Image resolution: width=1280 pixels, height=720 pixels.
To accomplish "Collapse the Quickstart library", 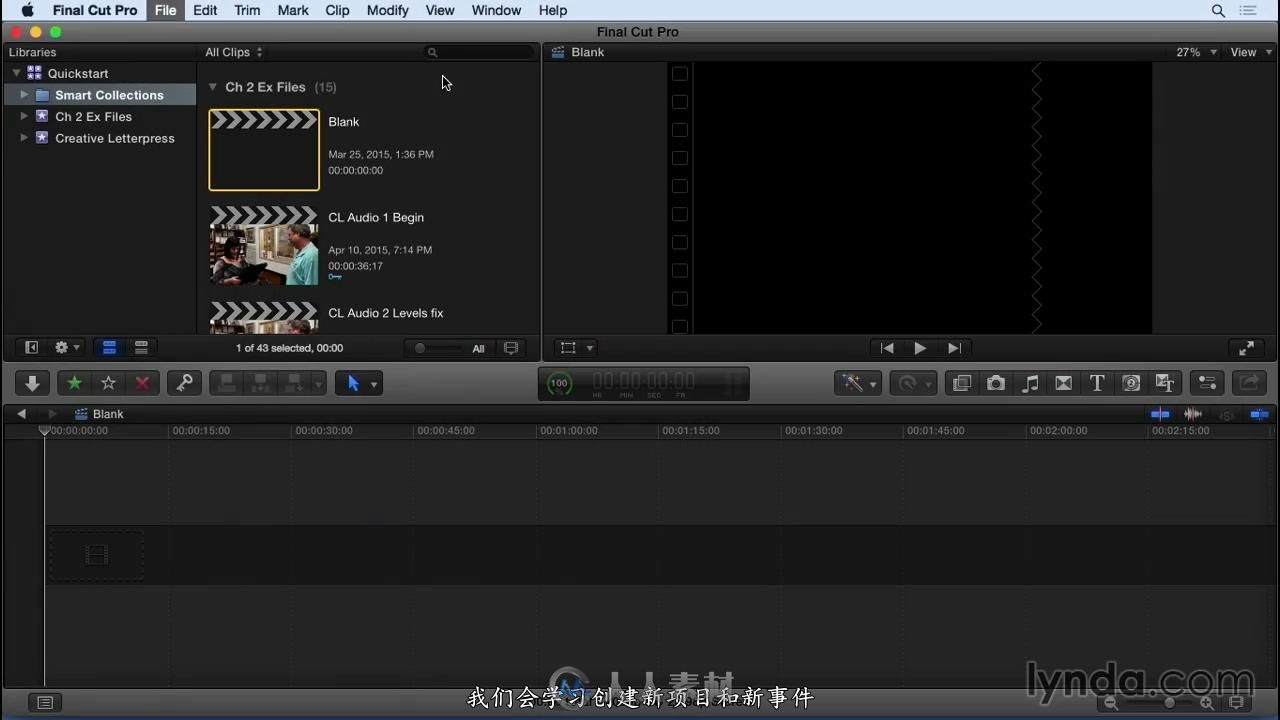I will pyautogui.click(x=17, y=73).
